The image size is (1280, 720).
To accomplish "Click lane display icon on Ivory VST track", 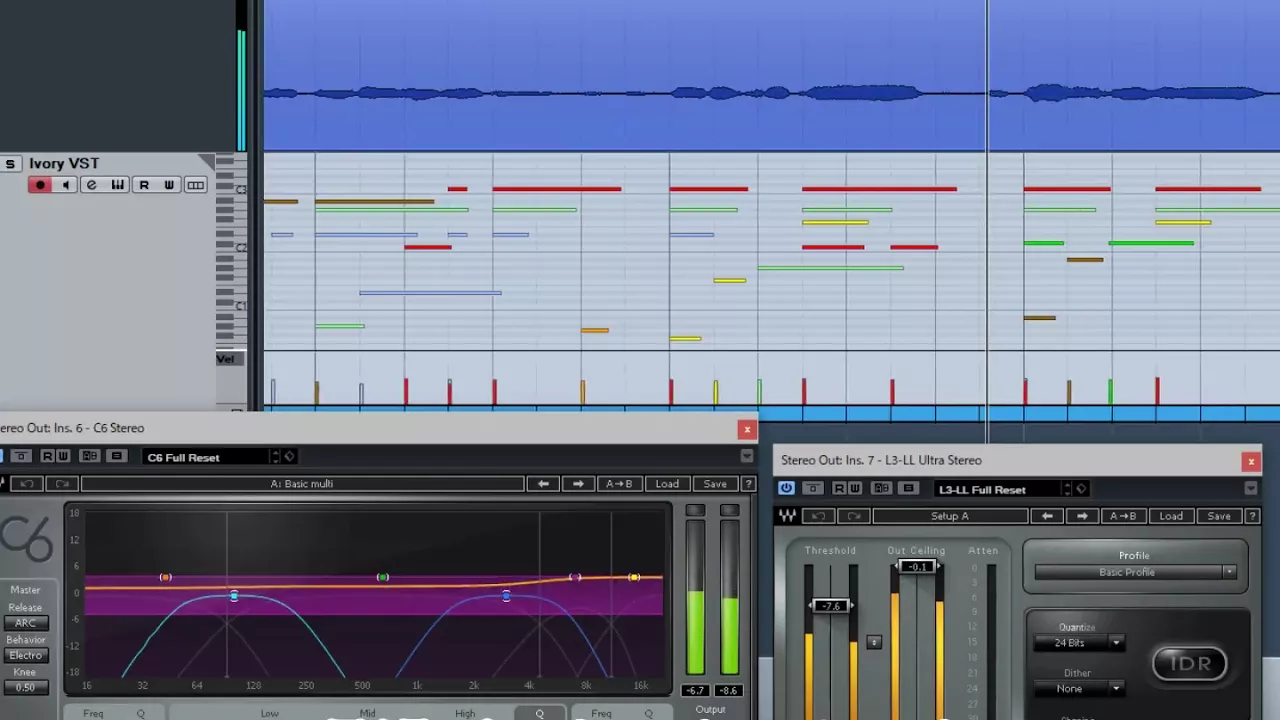I will tap(196, 185).
